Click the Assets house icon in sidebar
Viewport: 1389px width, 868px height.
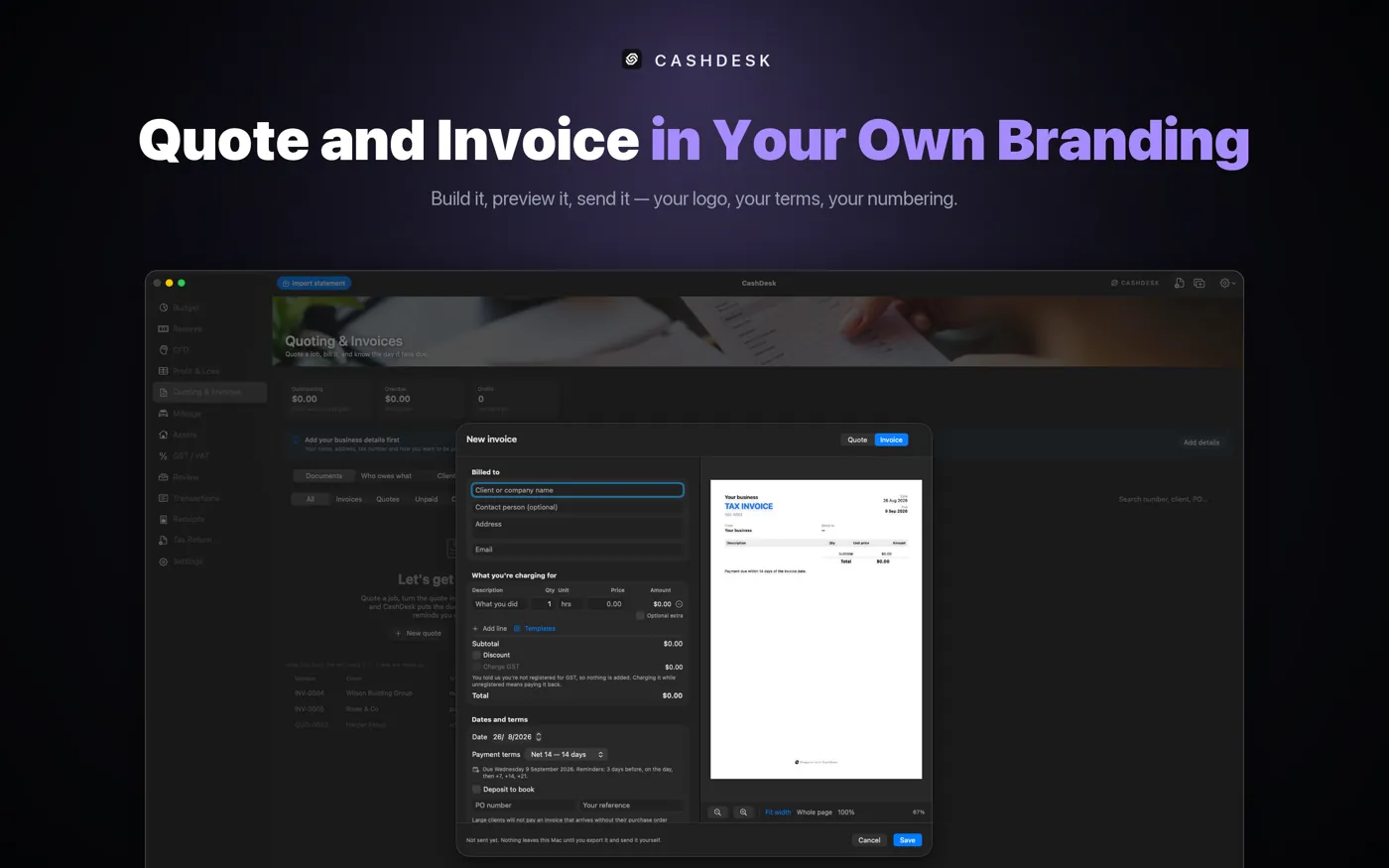[164, 434]
